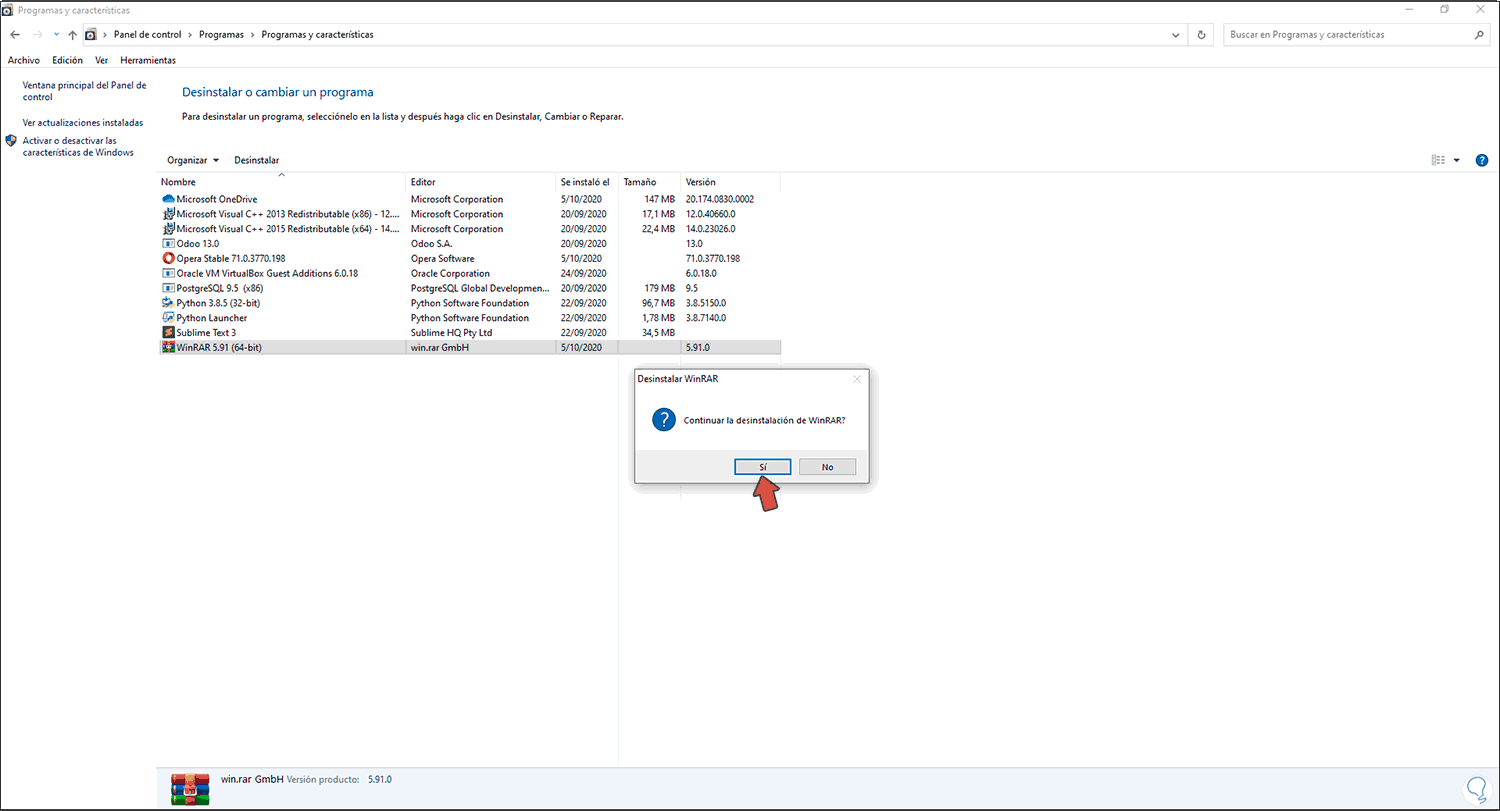Screen dimensions: 1500x811
Task: Select the Sublime Text 3 program name
Action: (206, 332)
